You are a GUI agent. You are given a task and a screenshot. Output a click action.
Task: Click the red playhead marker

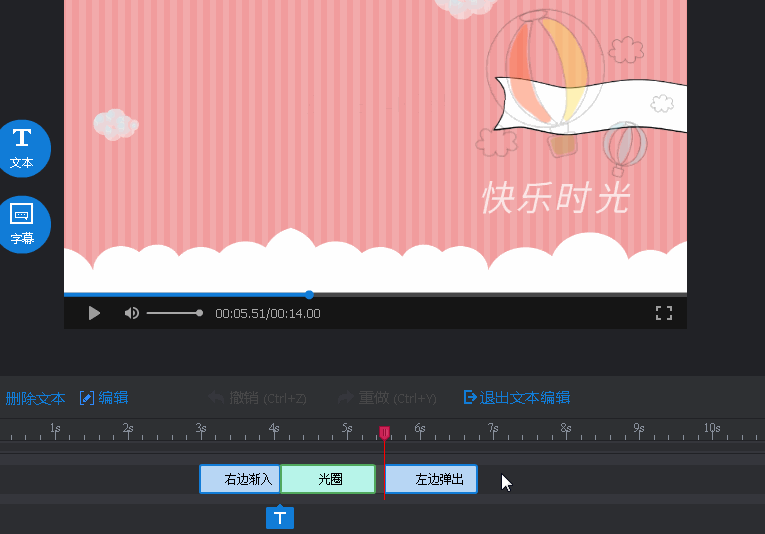pos(384,433)
